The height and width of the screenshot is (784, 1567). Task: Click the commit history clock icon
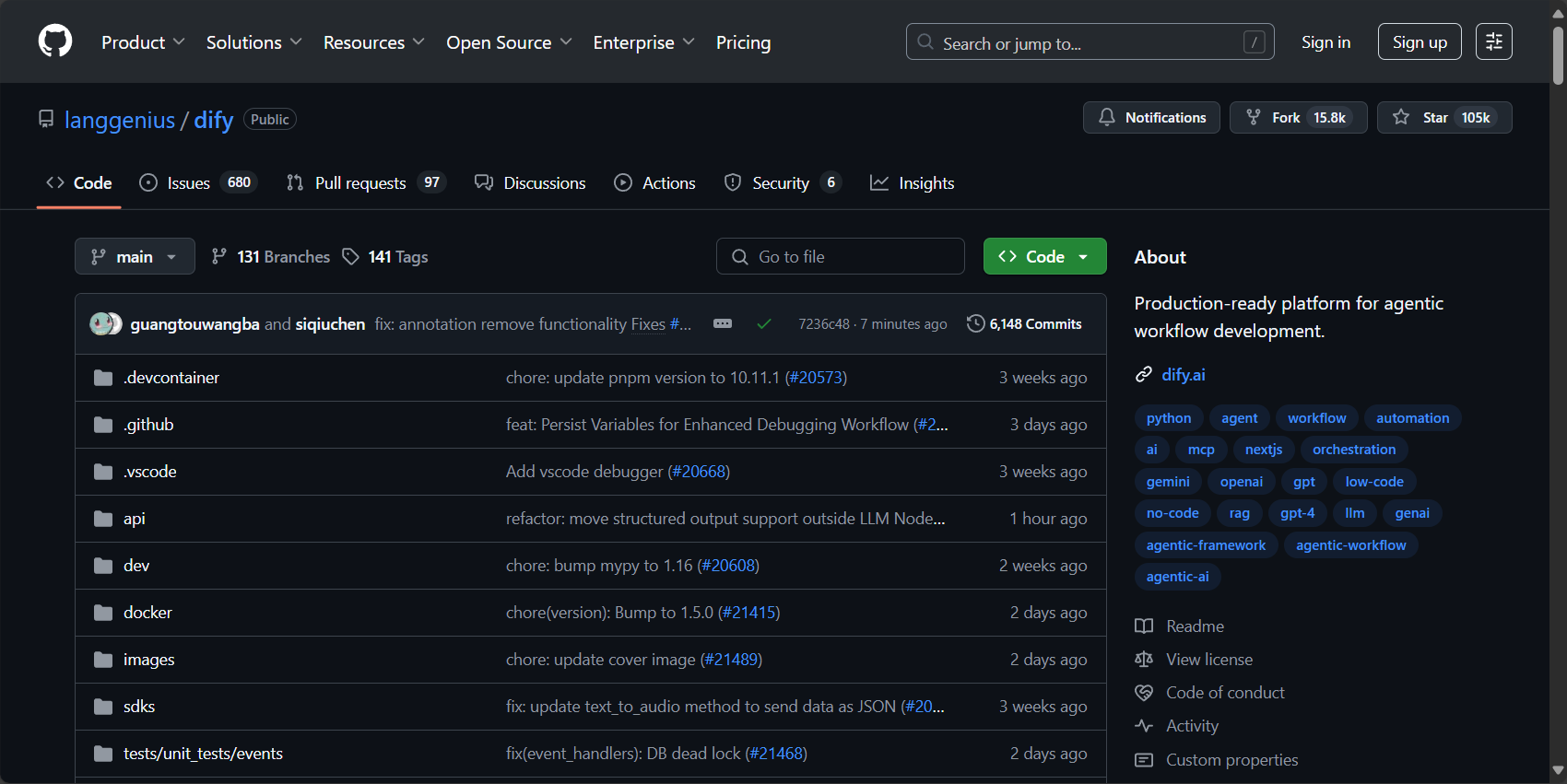coord(975,323)
